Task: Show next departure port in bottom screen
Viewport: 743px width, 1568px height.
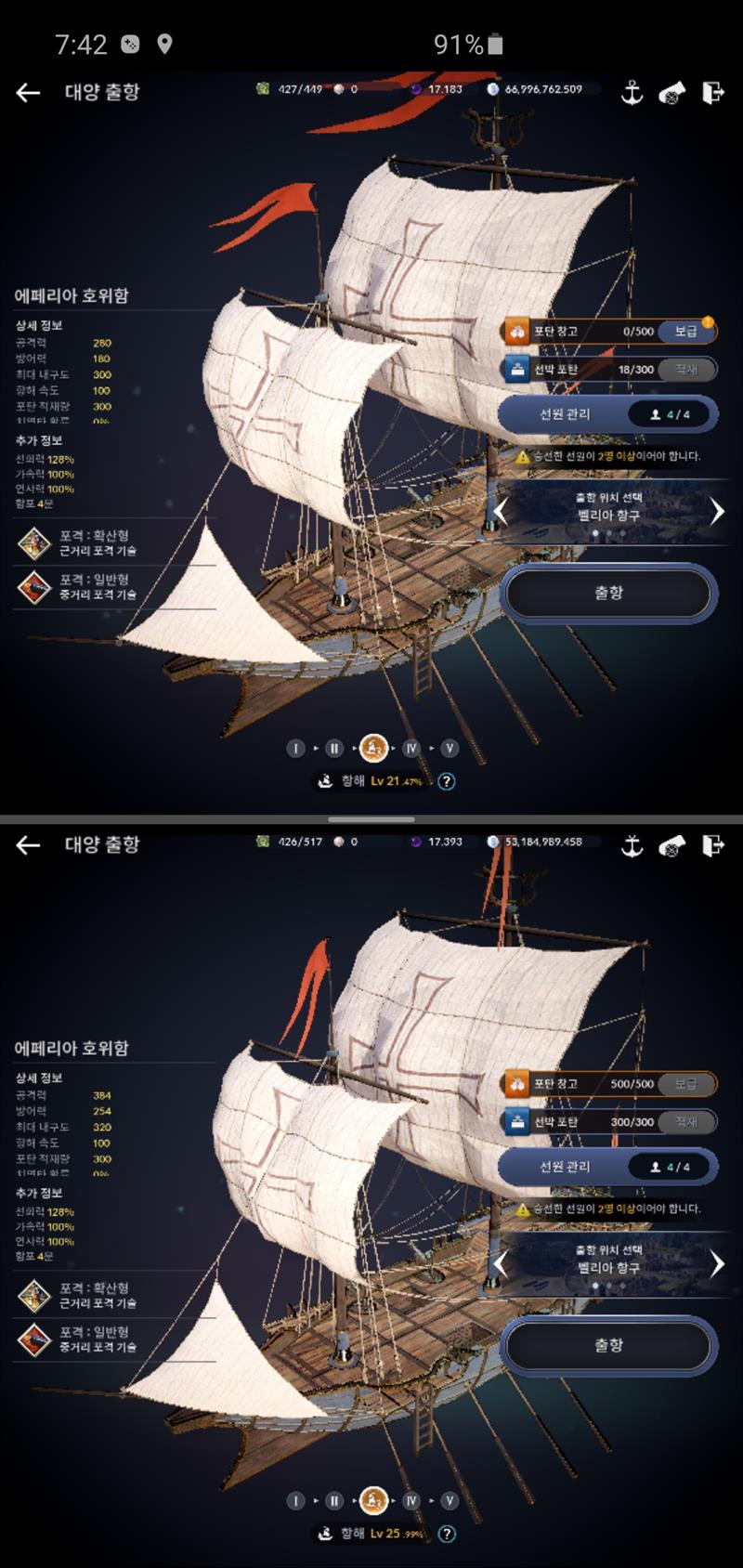Action: [x=717, y=1263]
